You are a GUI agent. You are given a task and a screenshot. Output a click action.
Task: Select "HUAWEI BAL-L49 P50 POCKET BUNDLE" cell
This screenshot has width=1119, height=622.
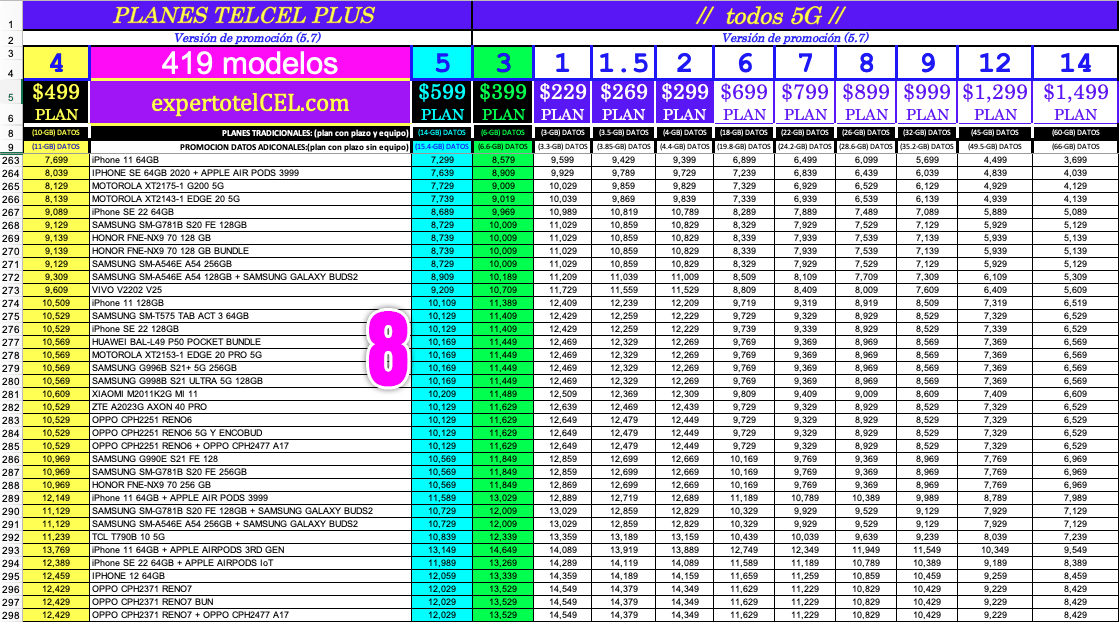(x=250, y=342)
